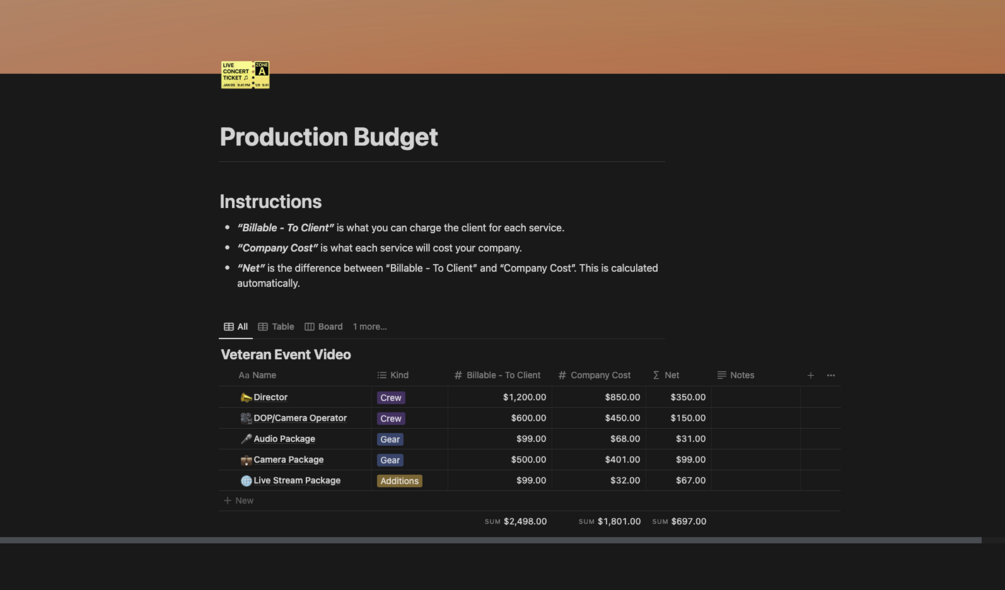This screenshot has height=590, width=1005.
Task: Click the horizontal scrollbar at page bottom
Action: coord(490,540)
